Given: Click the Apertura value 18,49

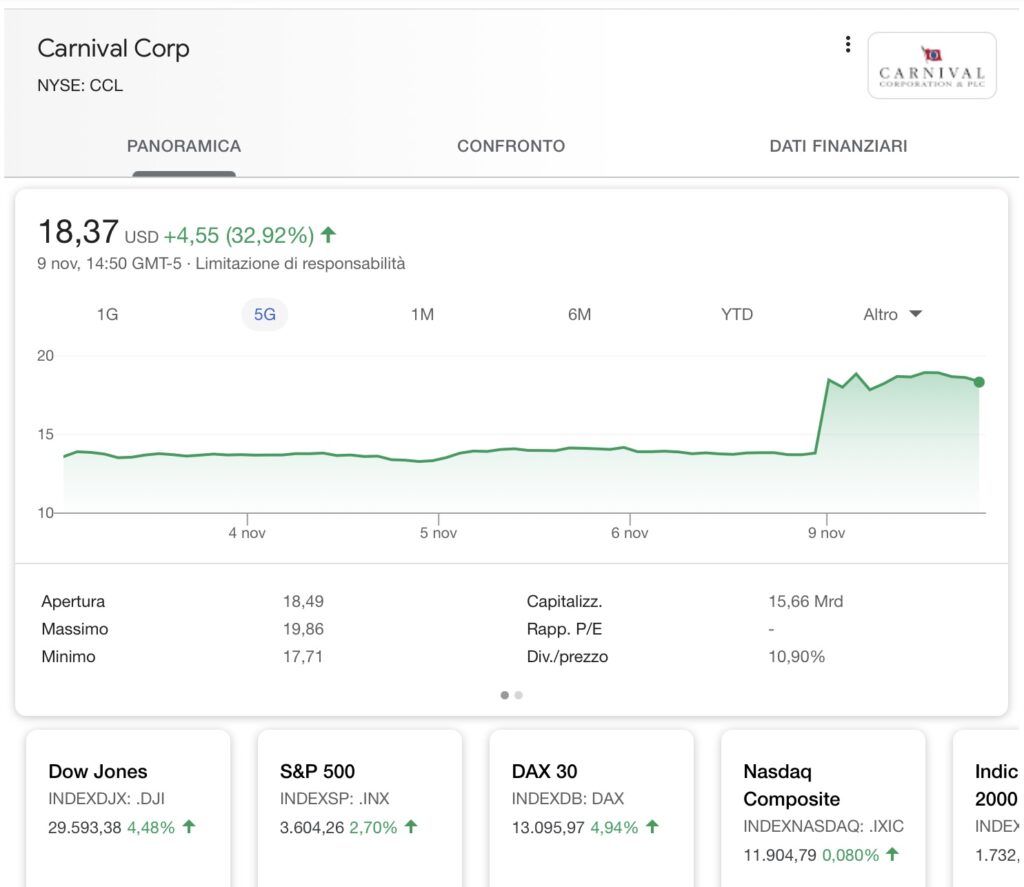Looking at the screenshot, I should coord(303,601).
